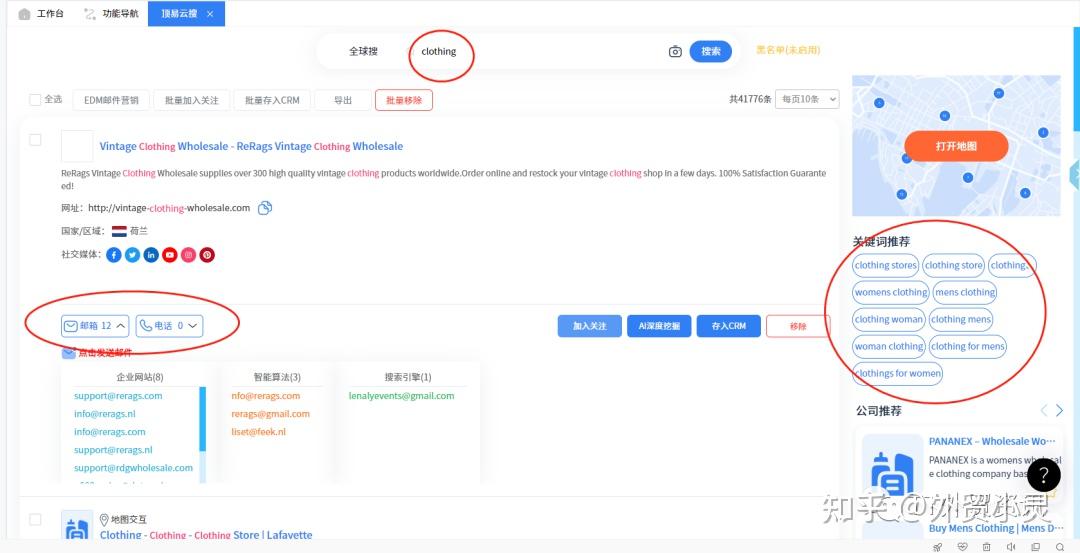This screenshot has width=1080, height=553.
Task: Click the 存入CRM button for ReRags
Action: tap(729, 326)
